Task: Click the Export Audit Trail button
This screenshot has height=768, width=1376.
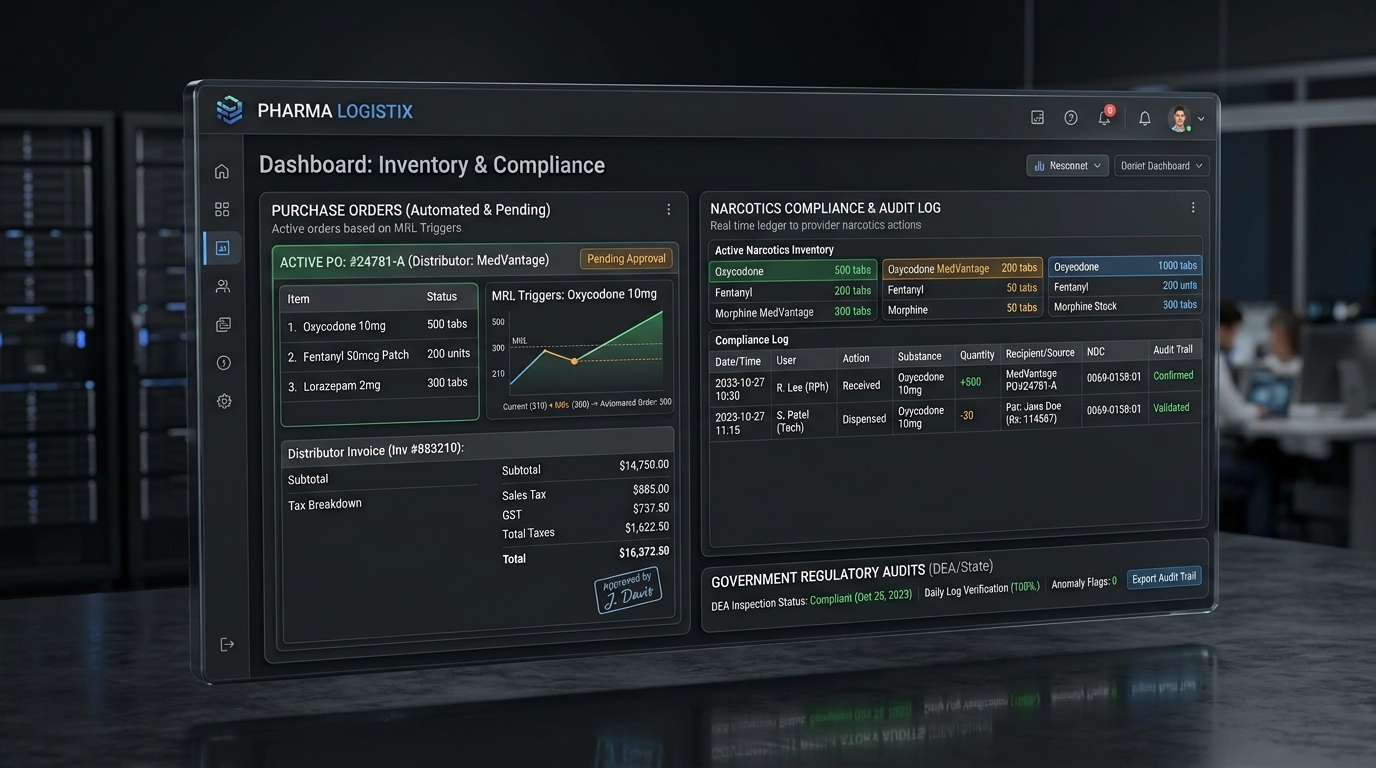Action: pos(1163,578)
